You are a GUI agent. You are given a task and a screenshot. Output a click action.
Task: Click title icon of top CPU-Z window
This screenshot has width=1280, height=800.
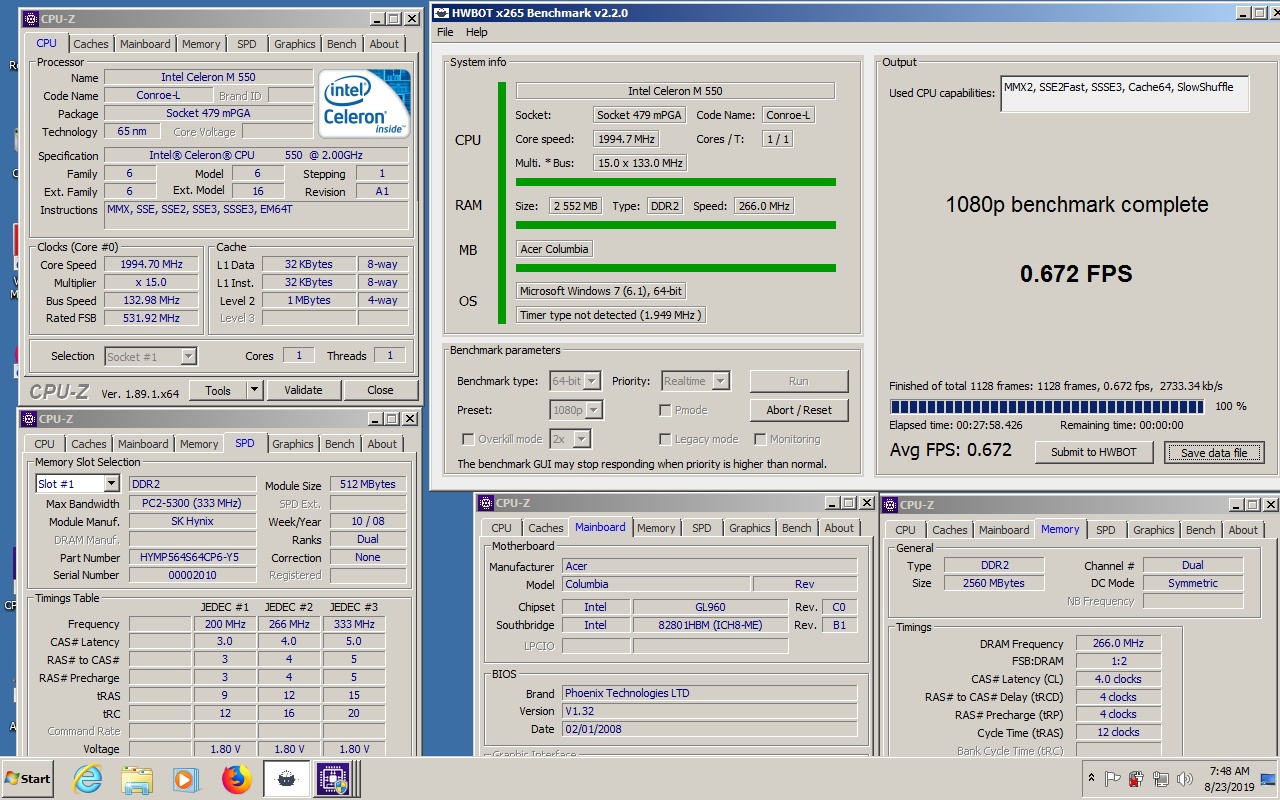click(30, 18)
